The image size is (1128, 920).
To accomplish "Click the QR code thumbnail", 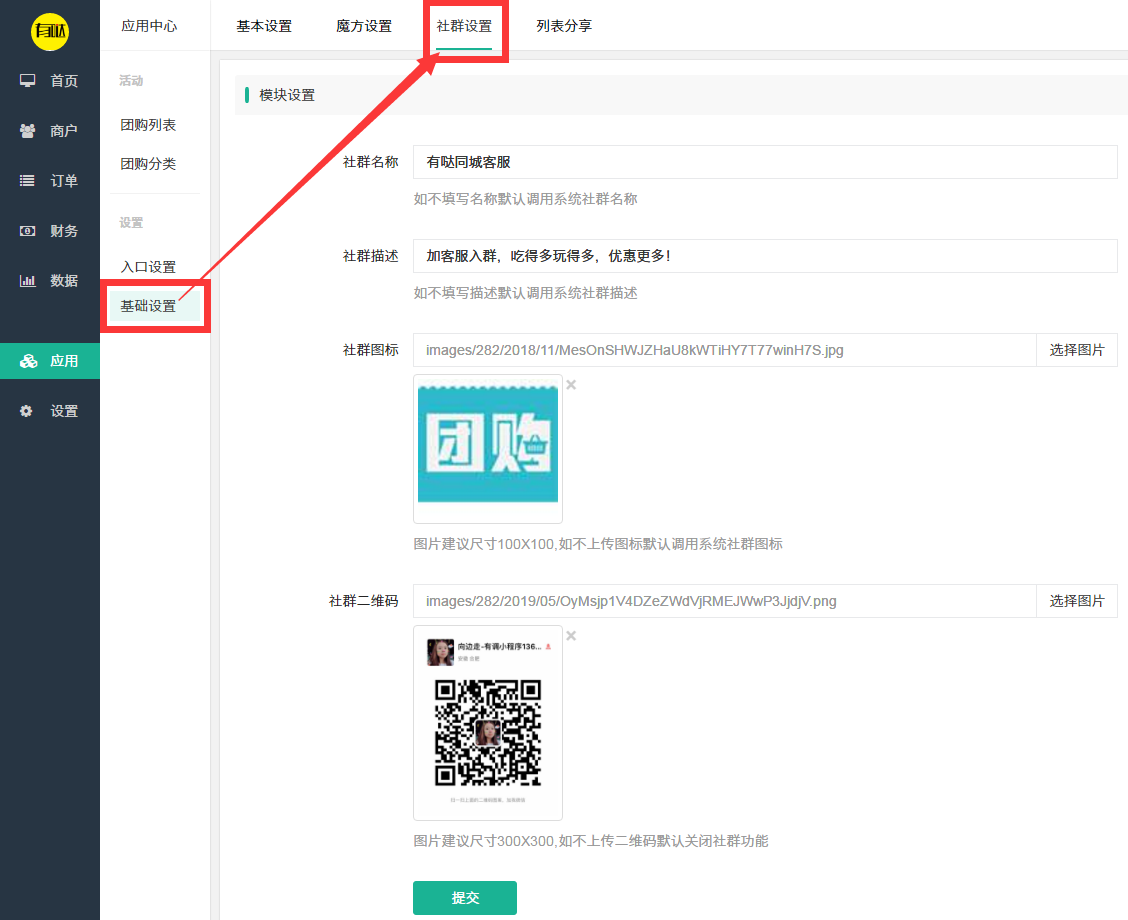I will tap(488, 723).
